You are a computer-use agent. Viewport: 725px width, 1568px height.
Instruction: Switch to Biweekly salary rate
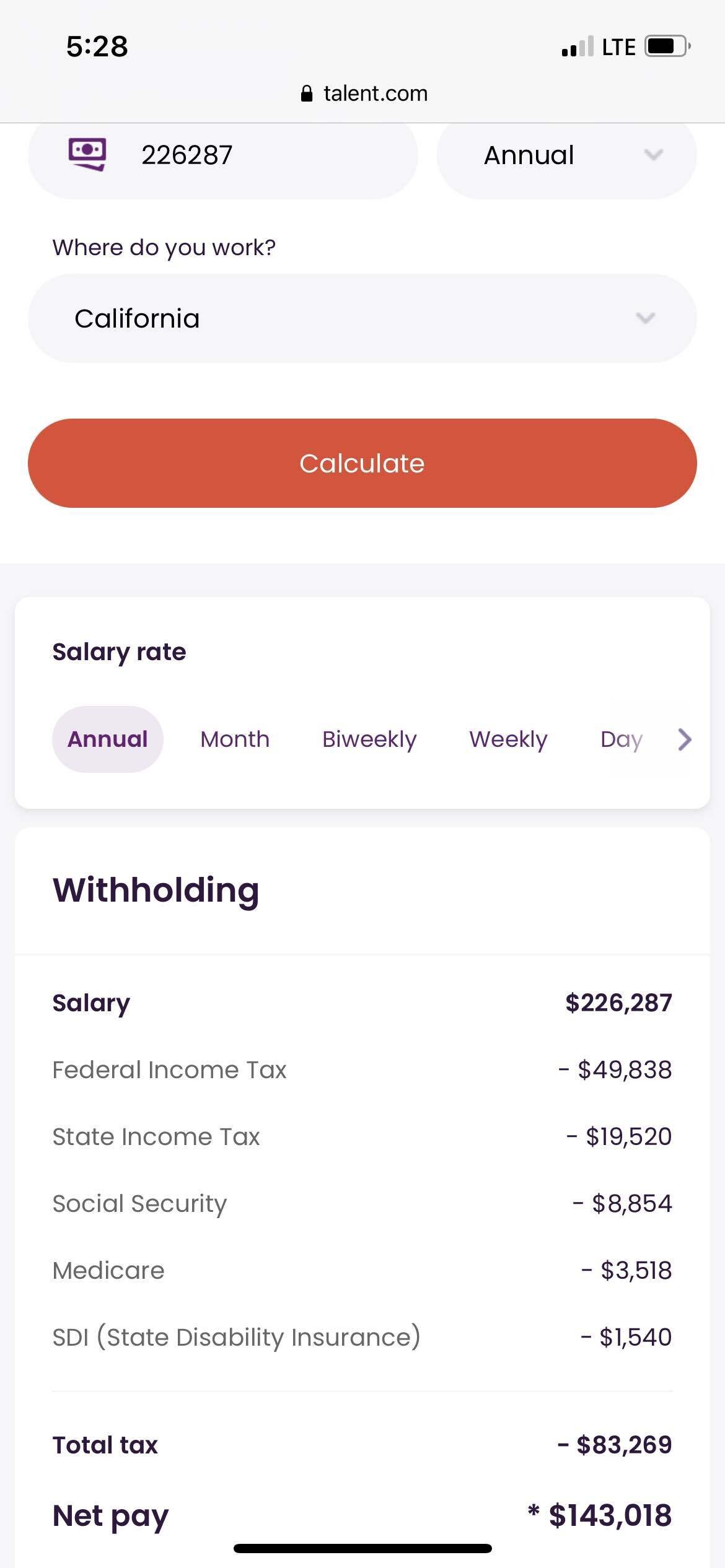pos(369,738)
